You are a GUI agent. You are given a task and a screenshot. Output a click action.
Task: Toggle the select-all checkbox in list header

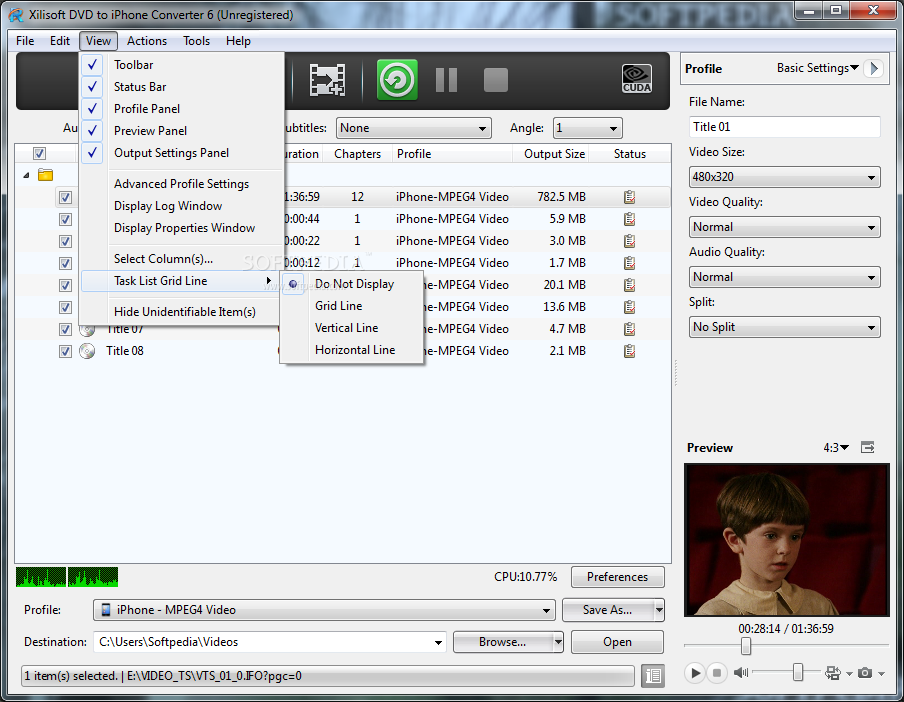click(x=39, y=154)
